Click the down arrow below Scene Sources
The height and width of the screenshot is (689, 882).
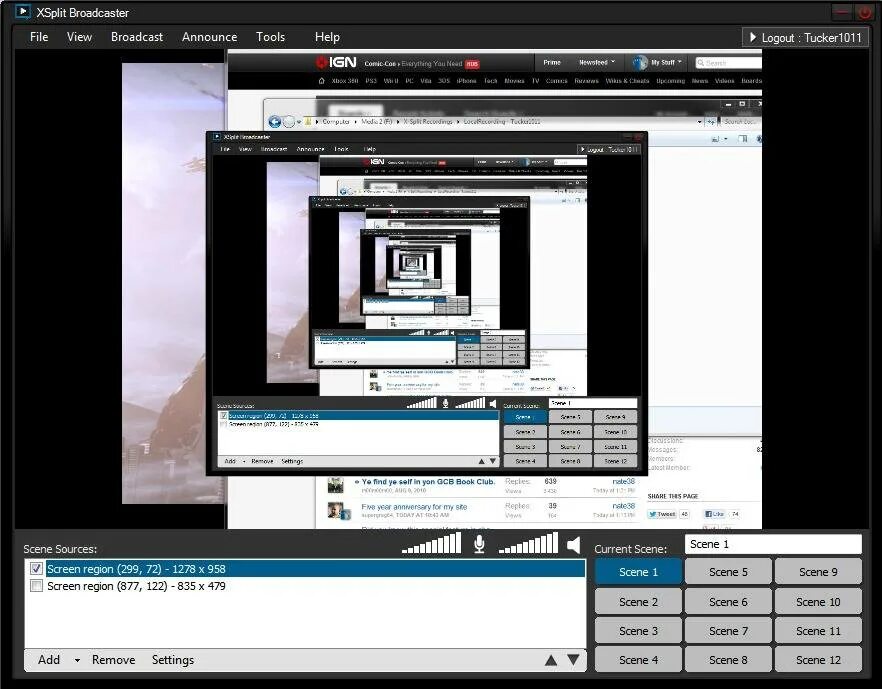[x=573, y=660]
